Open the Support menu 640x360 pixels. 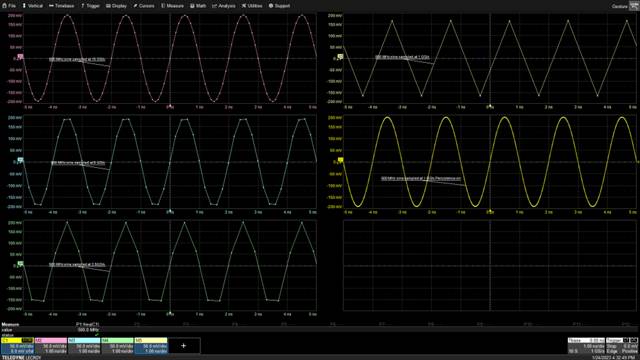(x=279, y=6)
